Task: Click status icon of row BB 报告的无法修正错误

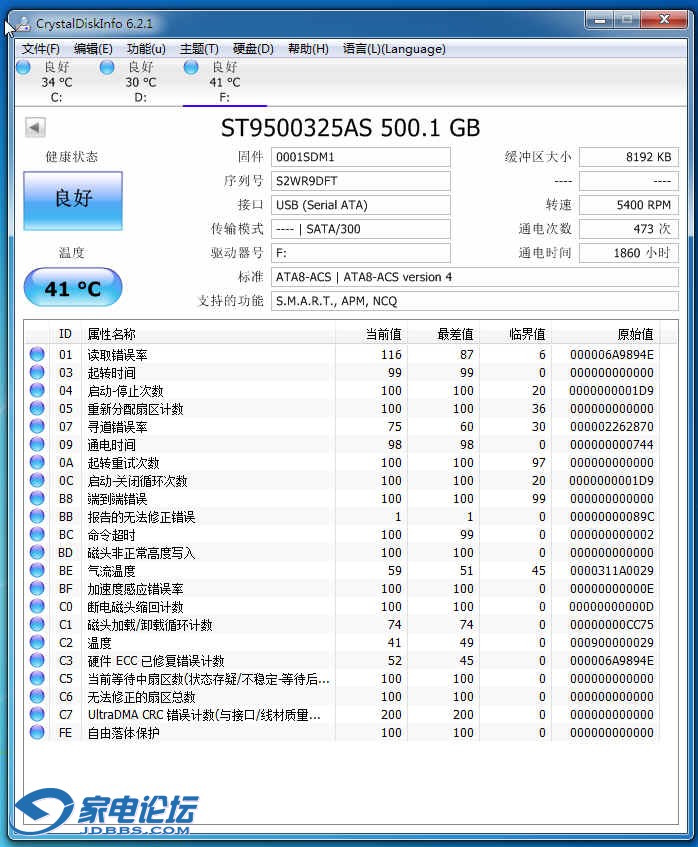Action: click(37, 516)
